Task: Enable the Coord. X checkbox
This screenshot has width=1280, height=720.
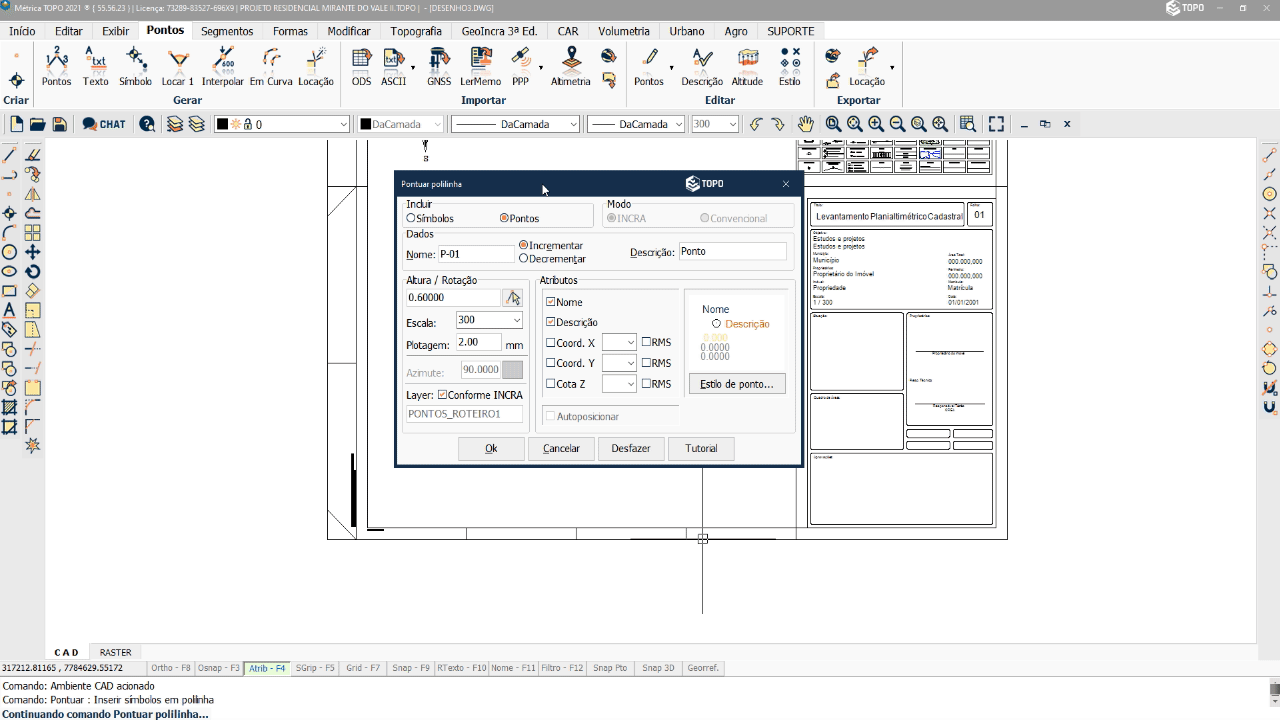Action: (x=551, y=343)
